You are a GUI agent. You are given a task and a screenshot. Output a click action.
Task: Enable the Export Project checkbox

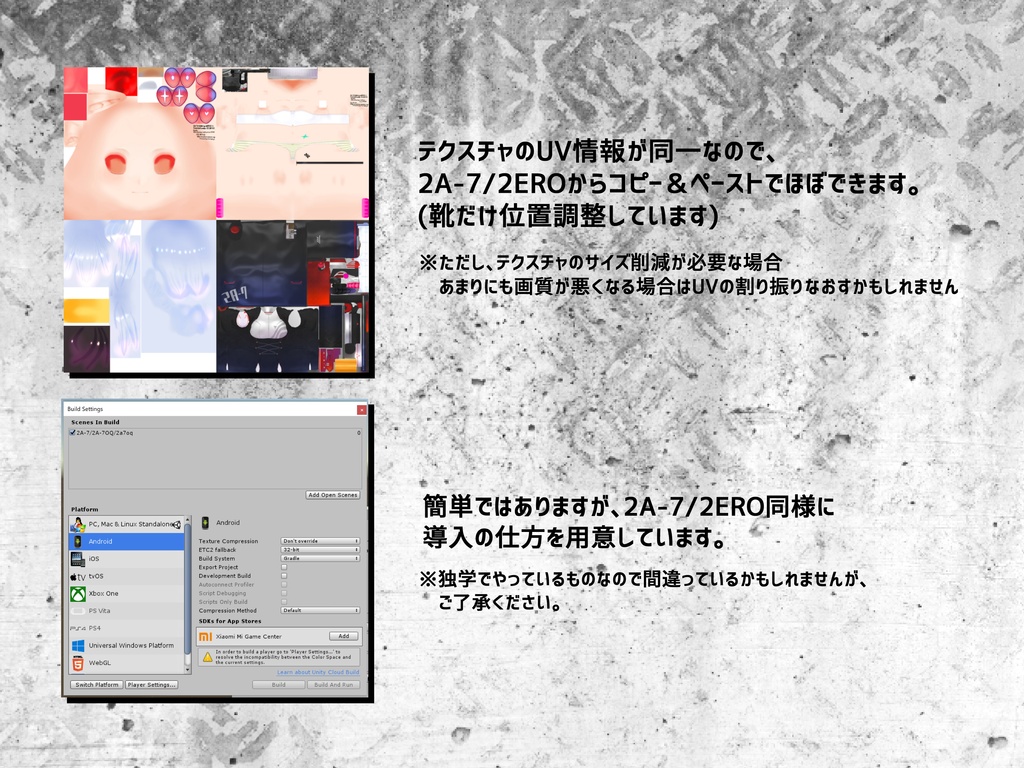pos(285,567)
